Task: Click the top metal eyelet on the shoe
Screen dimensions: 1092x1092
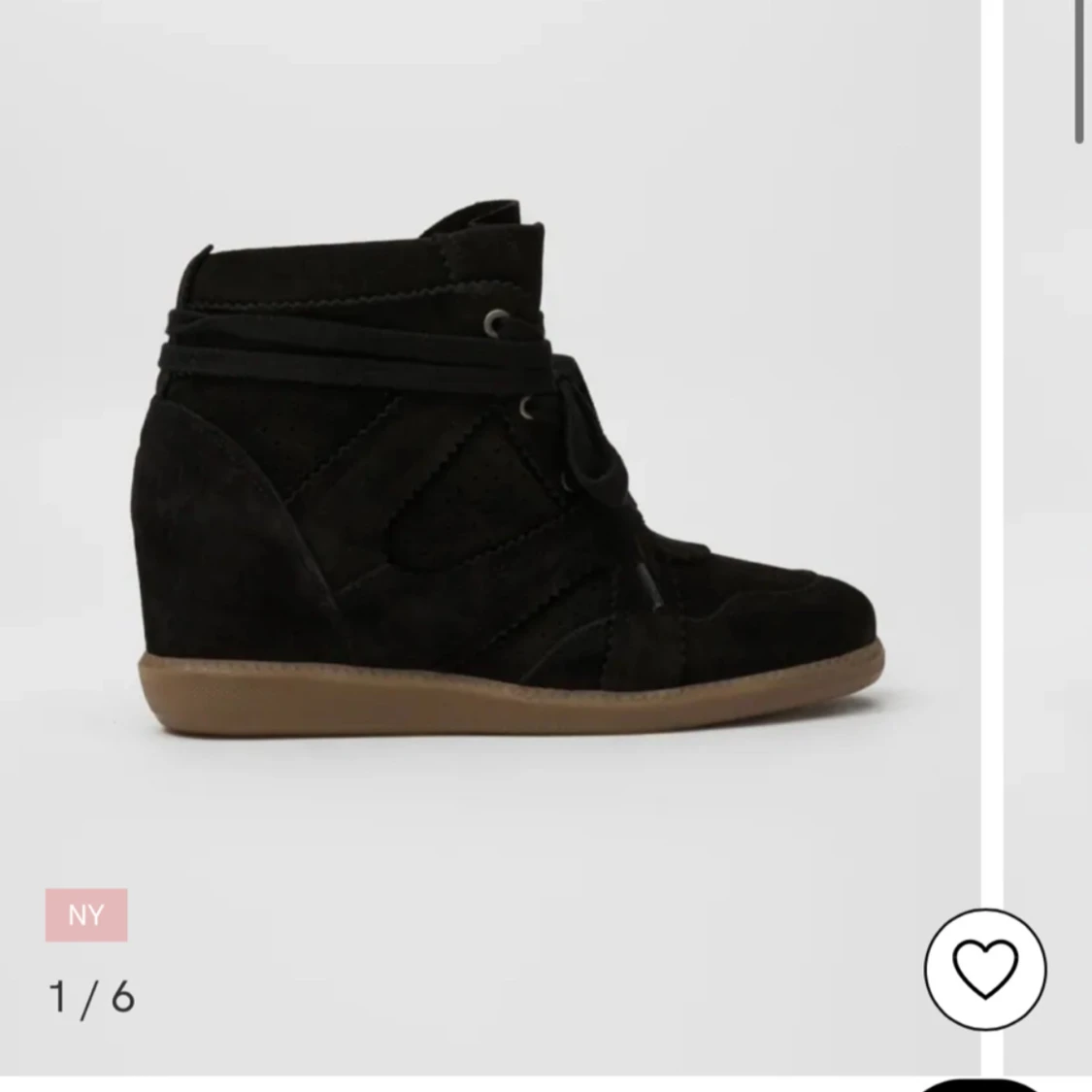Action: (x=497, y=321)
